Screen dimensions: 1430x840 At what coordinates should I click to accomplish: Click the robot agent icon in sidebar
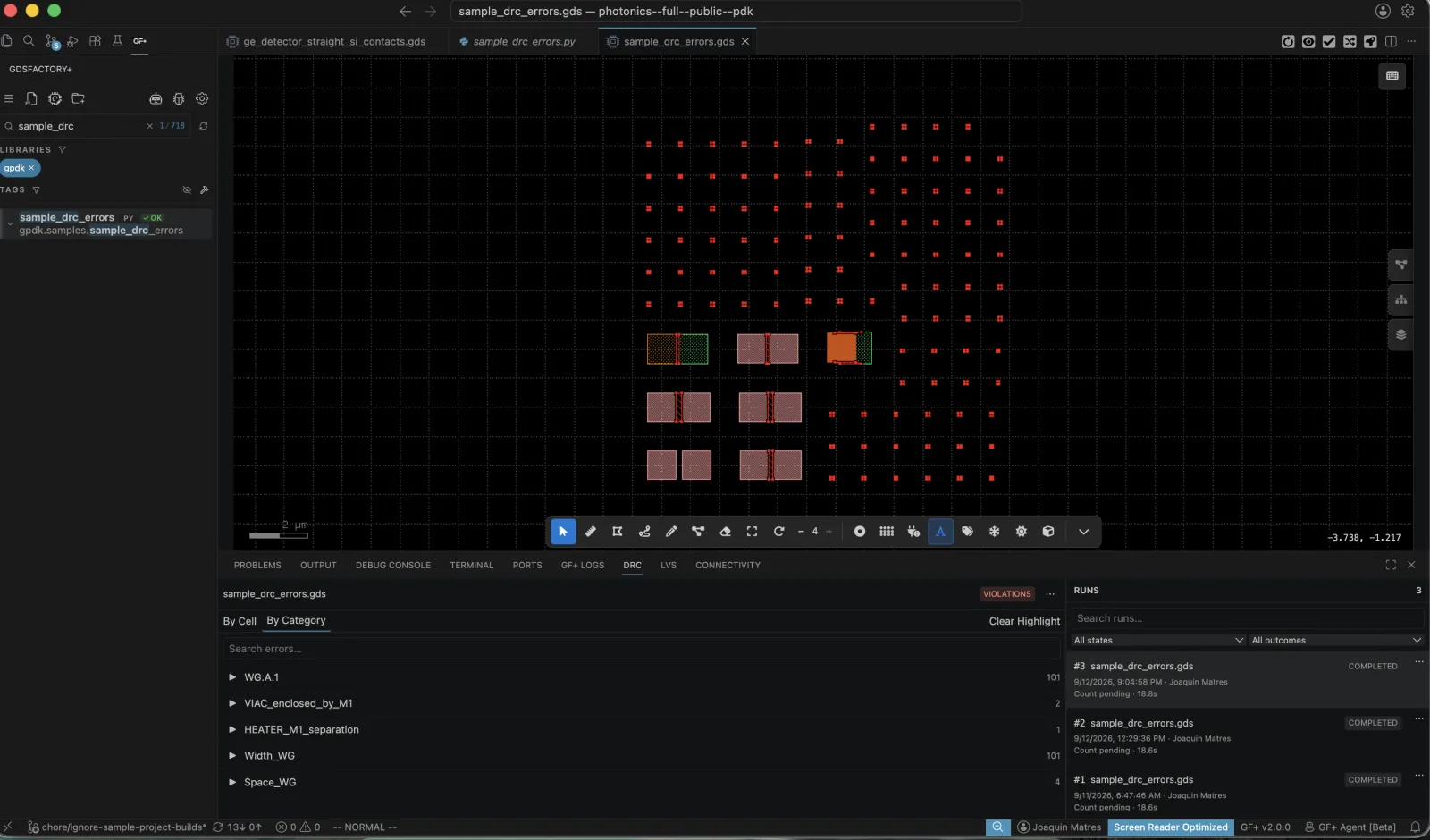coord(156,99)
